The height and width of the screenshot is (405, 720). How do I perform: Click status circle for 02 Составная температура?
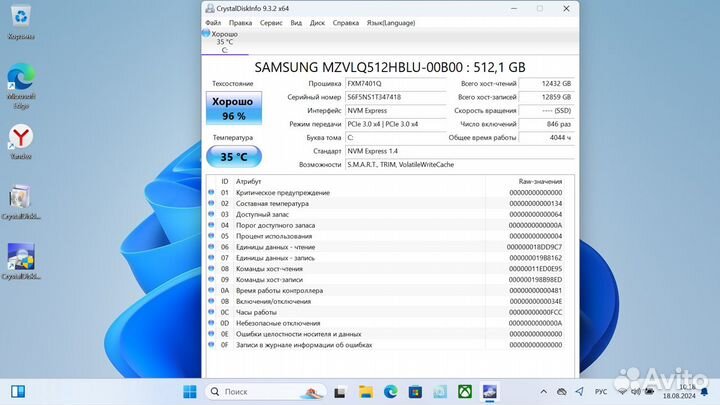pyautogui.click(x=211, y=203)
